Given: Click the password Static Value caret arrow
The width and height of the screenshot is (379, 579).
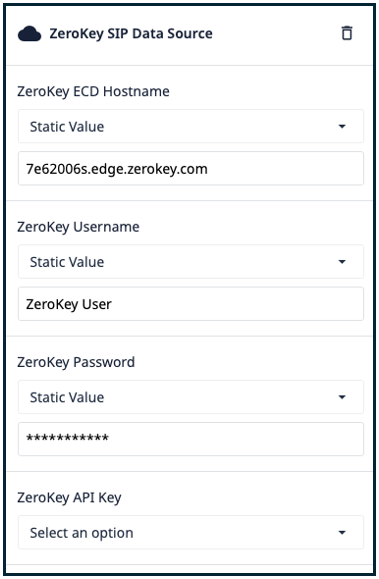Looking at the screenshot, I should coord(342,397).
